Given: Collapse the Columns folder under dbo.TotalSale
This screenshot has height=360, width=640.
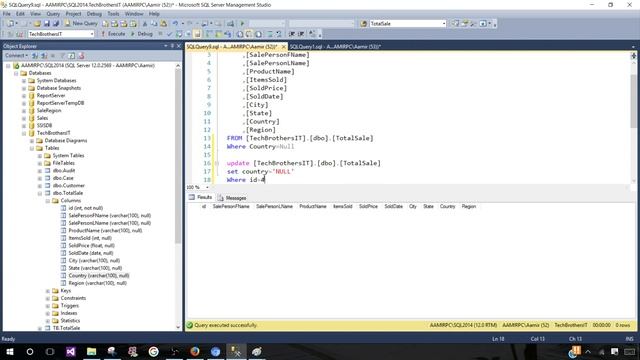Looking at the screenshot, I should coord(48,201).
